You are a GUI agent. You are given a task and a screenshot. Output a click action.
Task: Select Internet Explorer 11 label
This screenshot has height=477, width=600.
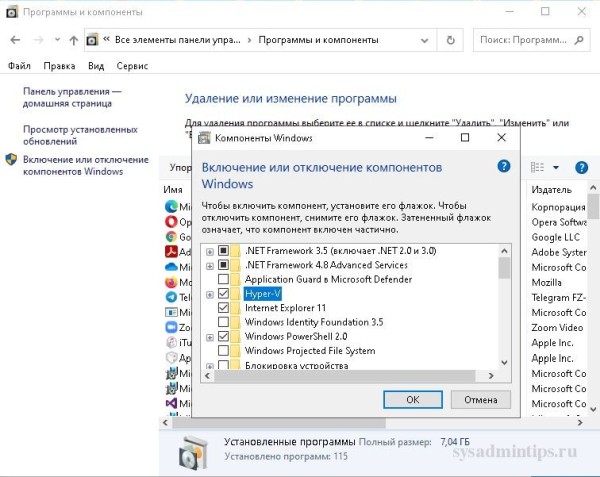tap(285, 308)
